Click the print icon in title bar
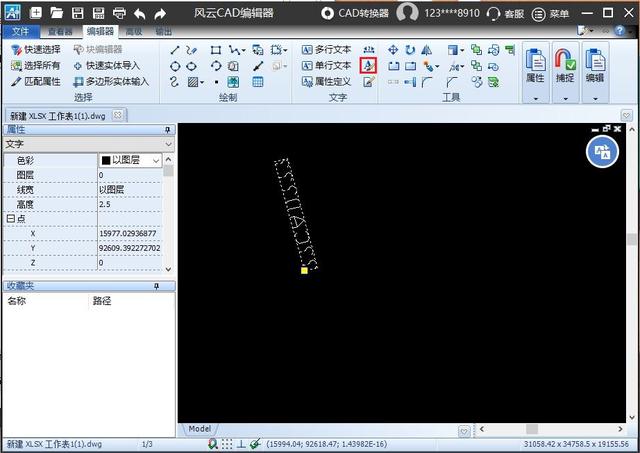The image size is (640, 453). point(119,14)
